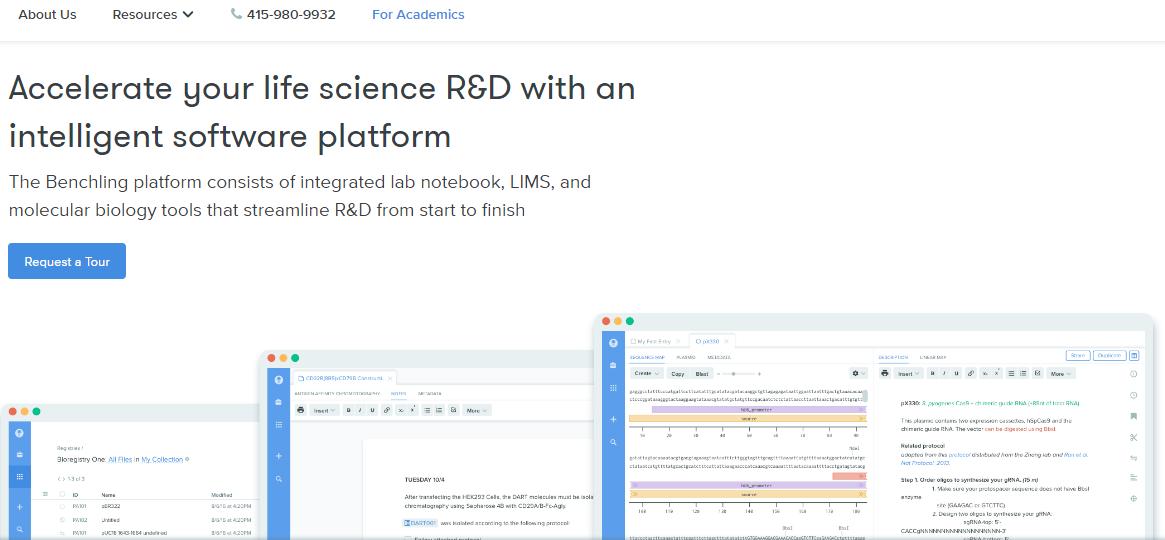
Task: Click the Request a Tour button
Action: (67, 261)
